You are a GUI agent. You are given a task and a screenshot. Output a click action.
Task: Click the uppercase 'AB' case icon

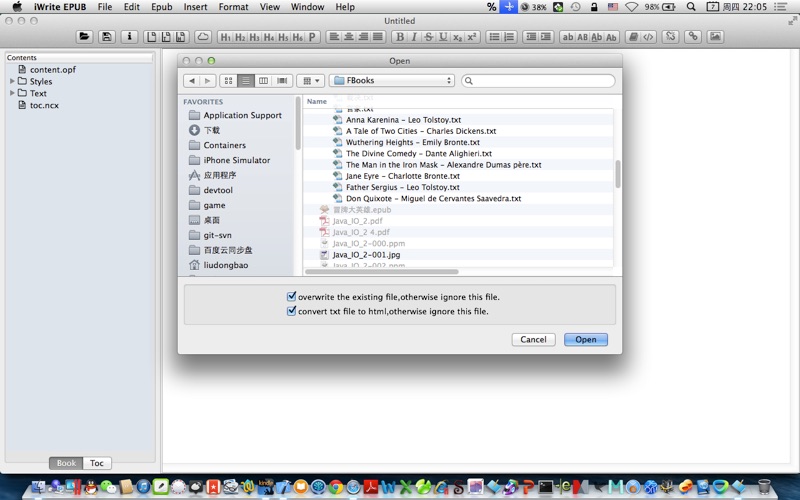[582, 37]
